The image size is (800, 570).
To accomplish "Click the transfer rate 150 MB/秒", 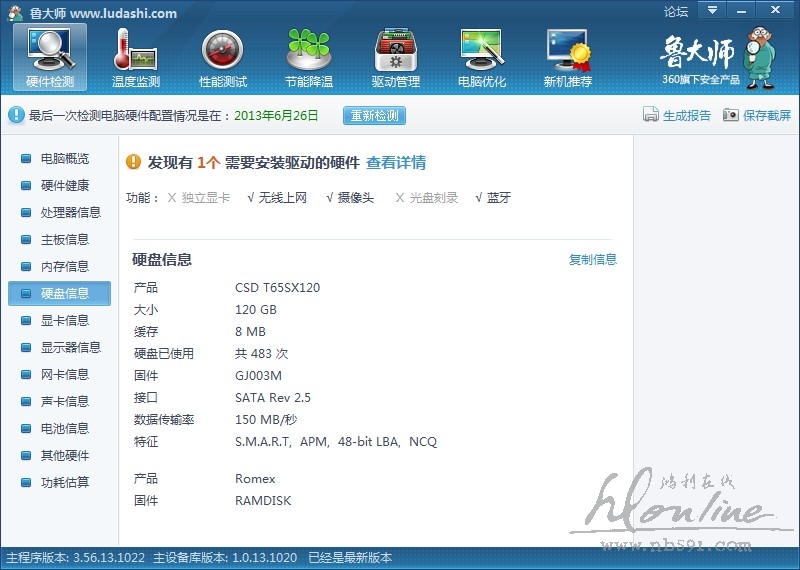I will click(x=266, y=419).
